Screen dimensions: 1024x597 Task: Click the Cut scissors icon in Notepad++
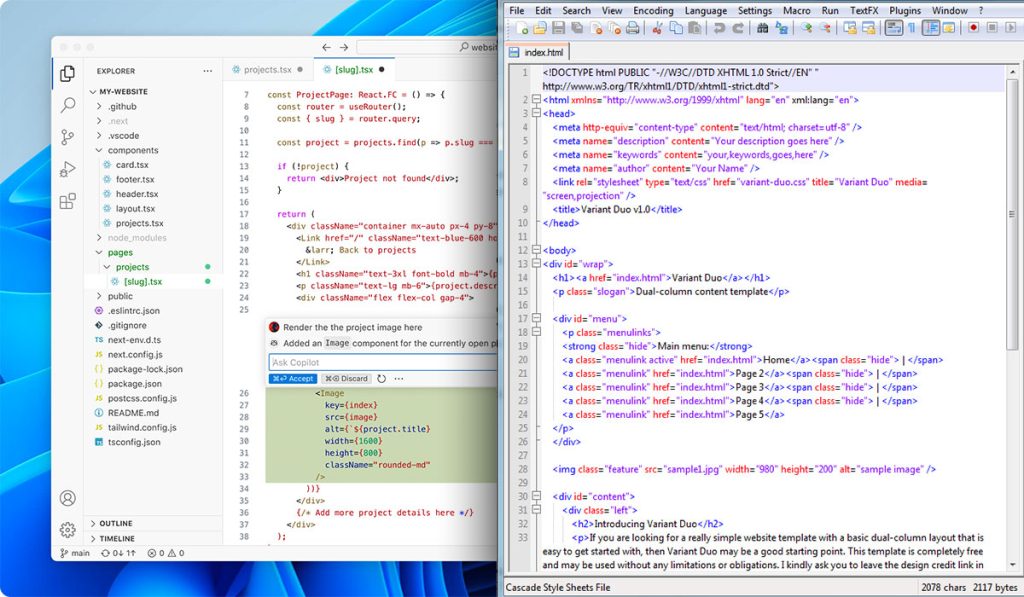658,27
